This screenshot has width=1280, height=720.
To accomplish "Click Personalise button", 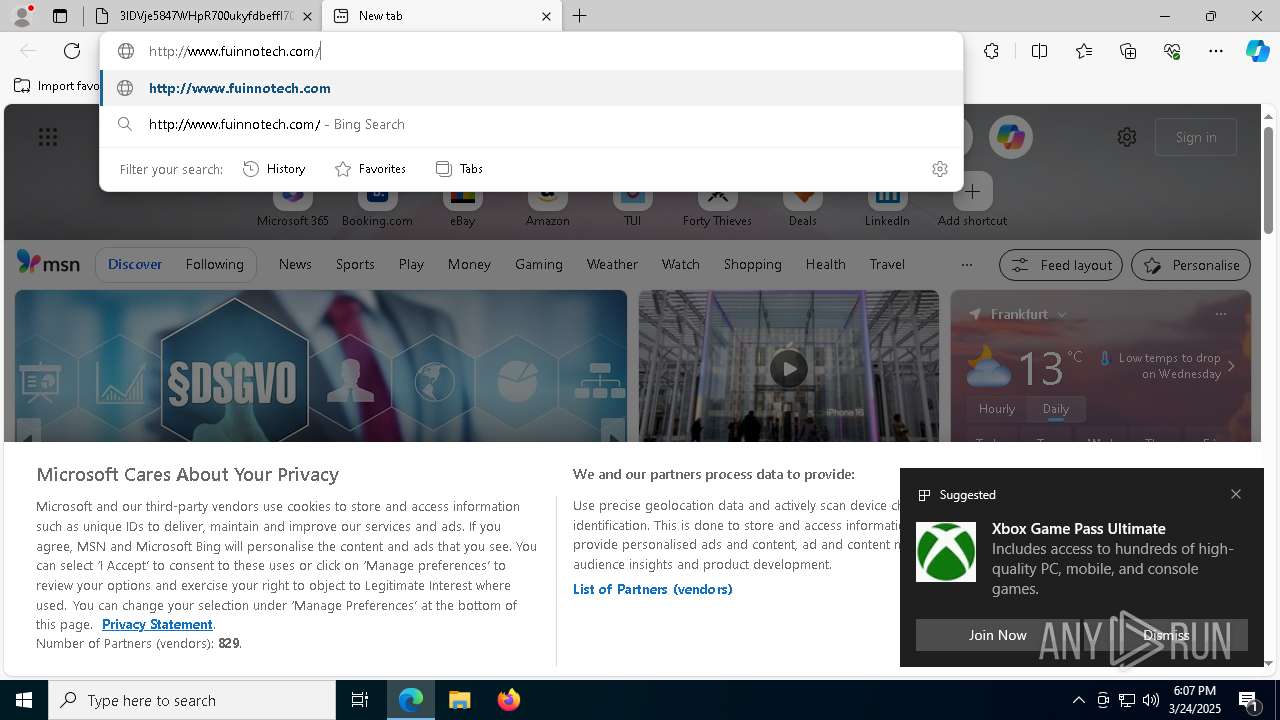I will [1191, 265].
